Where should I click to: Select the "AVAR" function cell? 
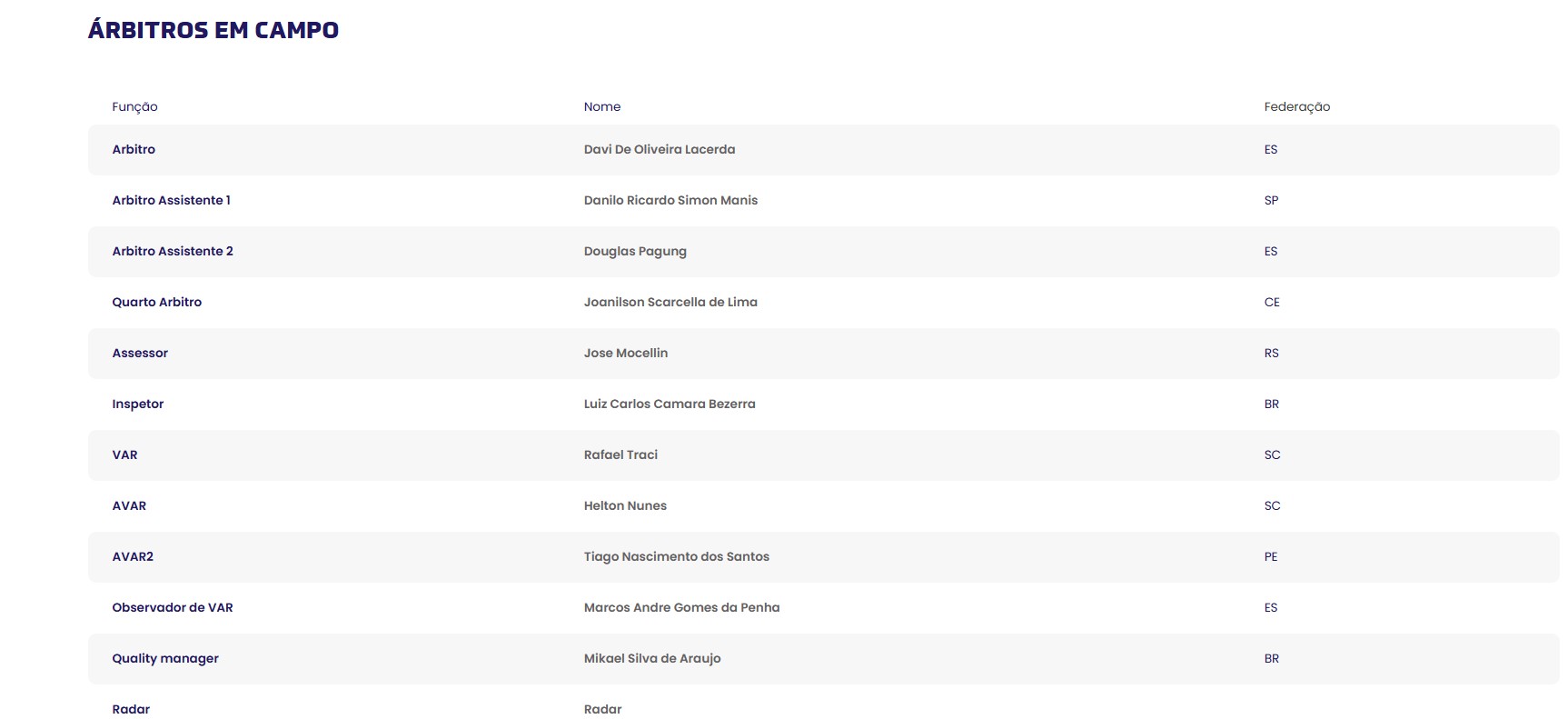tap(129, 505)
